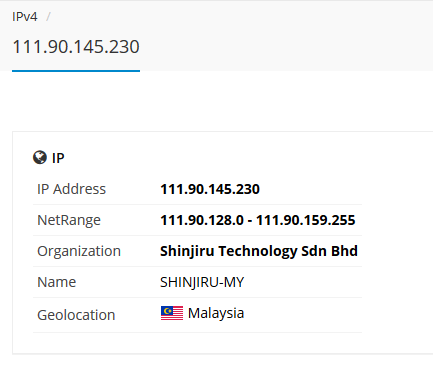Image resolution: width=433 pixels, height=374 pixels.
Task: Click the breadcrumb slash separator
Action: click(x=48, y=17)
